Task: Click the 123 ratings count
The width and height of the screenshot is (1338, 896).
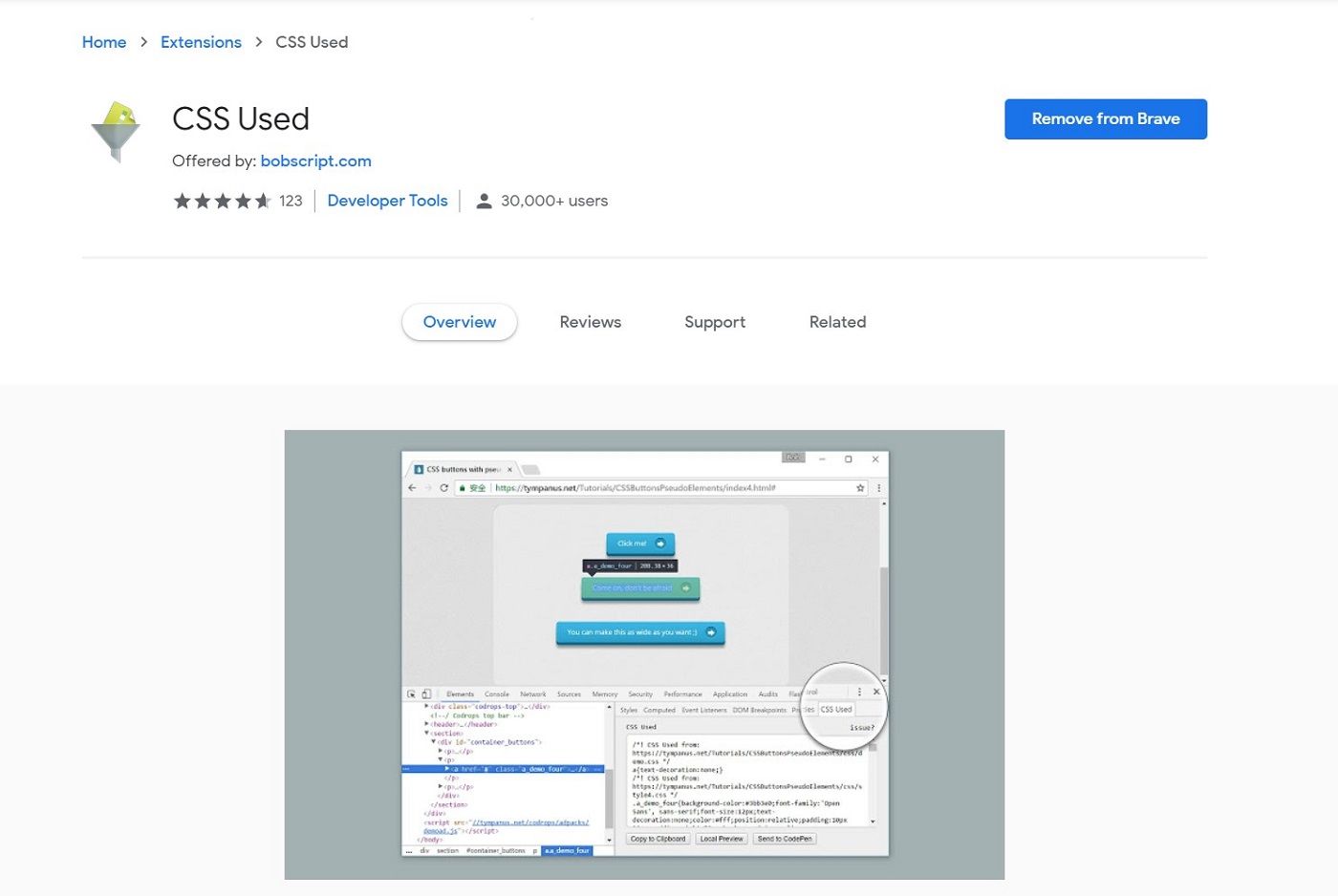Action: point(291,201)
